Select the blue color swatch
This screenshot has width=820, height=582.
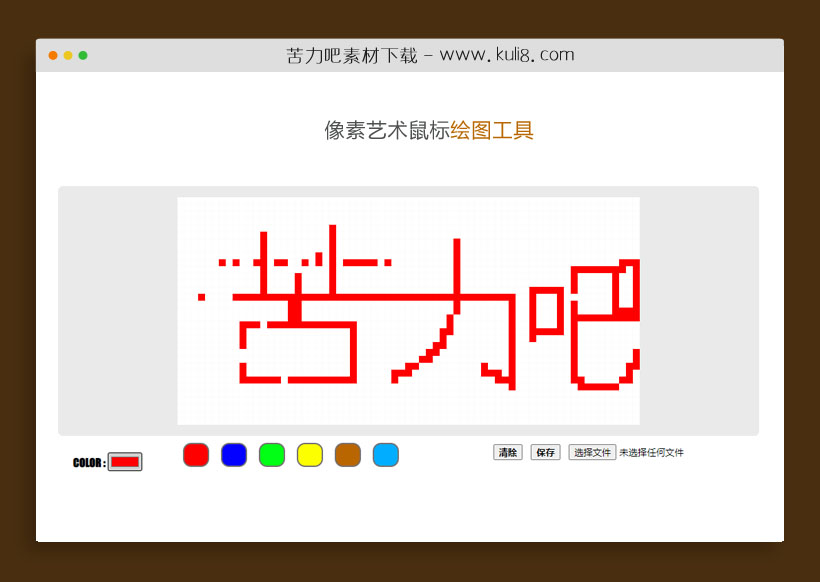pyautogui.click(x=233, y=454)
